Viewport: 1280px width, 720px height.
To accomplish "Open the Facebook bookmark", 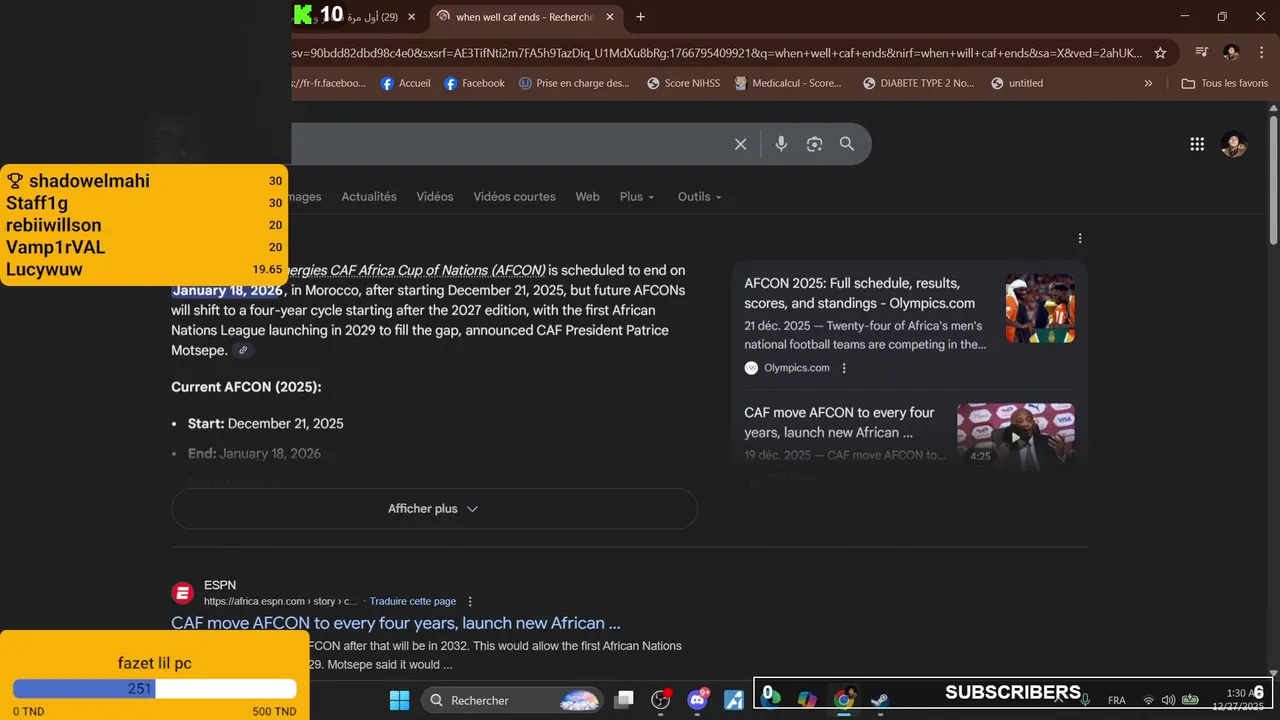I will tap(475, 84).
